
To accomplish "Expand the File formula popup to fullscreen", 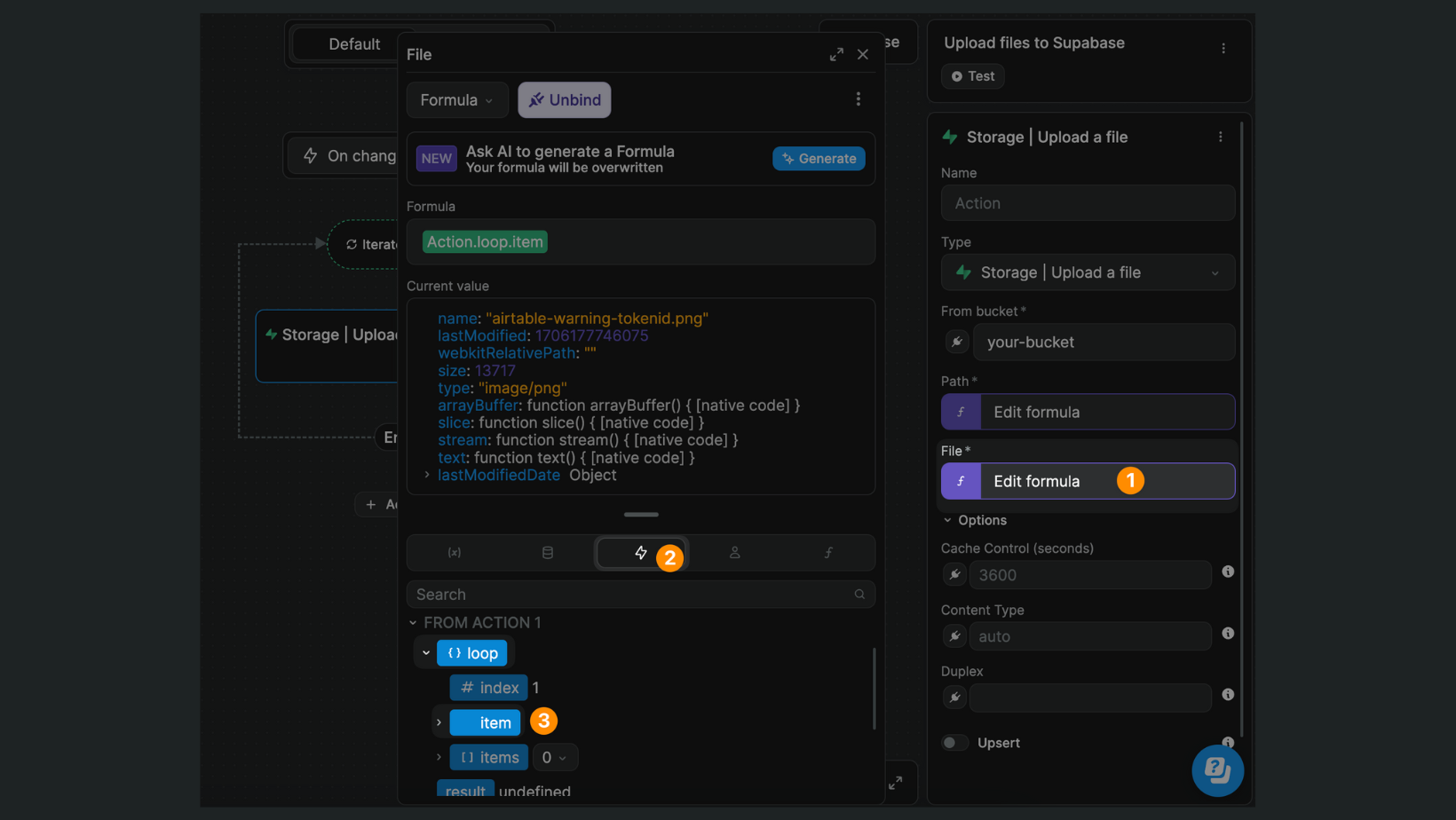I will tap(836, 54).
